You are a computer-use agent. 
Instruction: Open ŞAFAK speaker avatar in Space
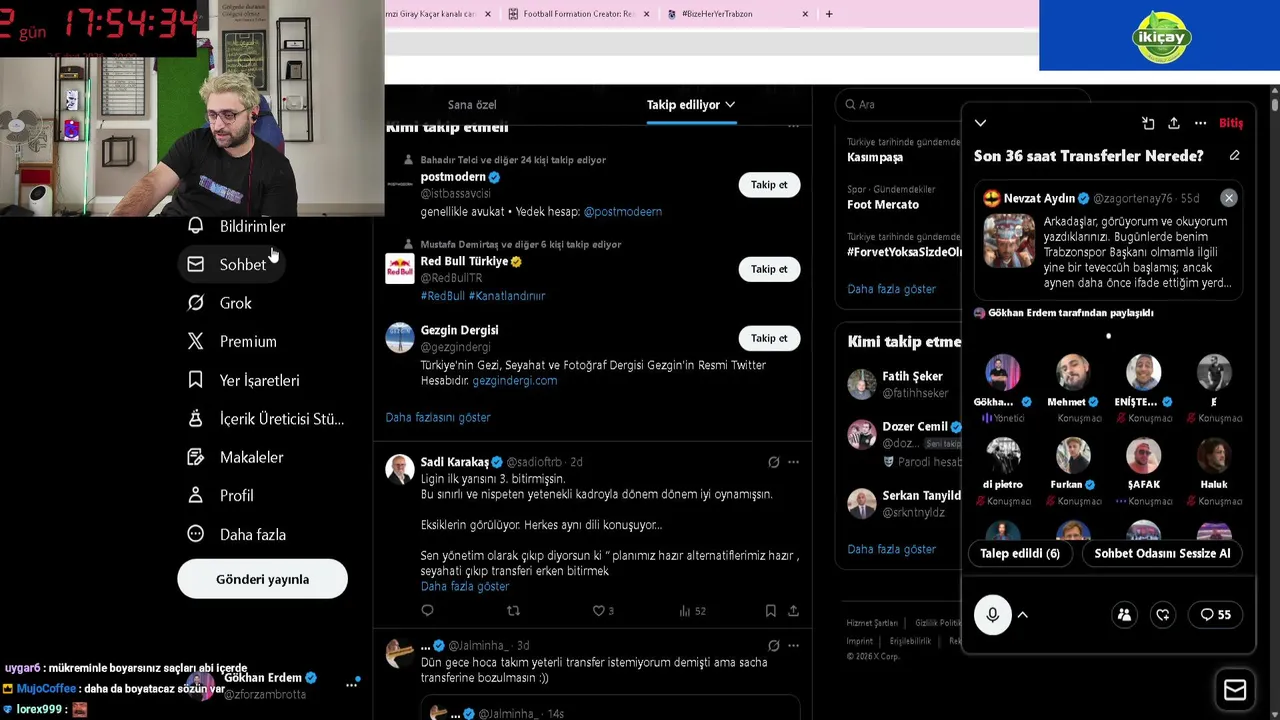click(x=1144, y=455)
